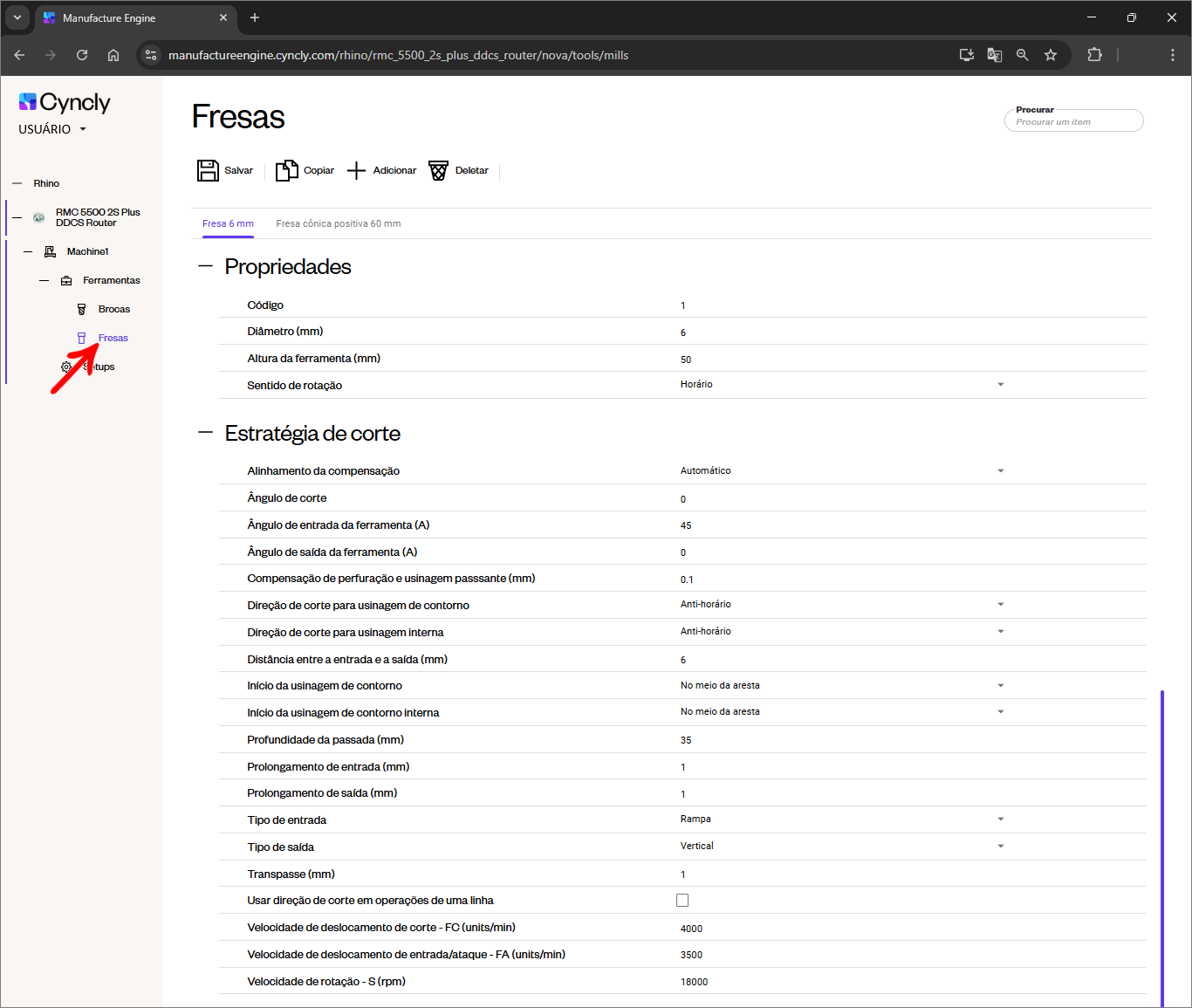This screenshot has height=1008, width=1192.
Task: Click the Salvar floppy disk icon
Action: point(208,170)
